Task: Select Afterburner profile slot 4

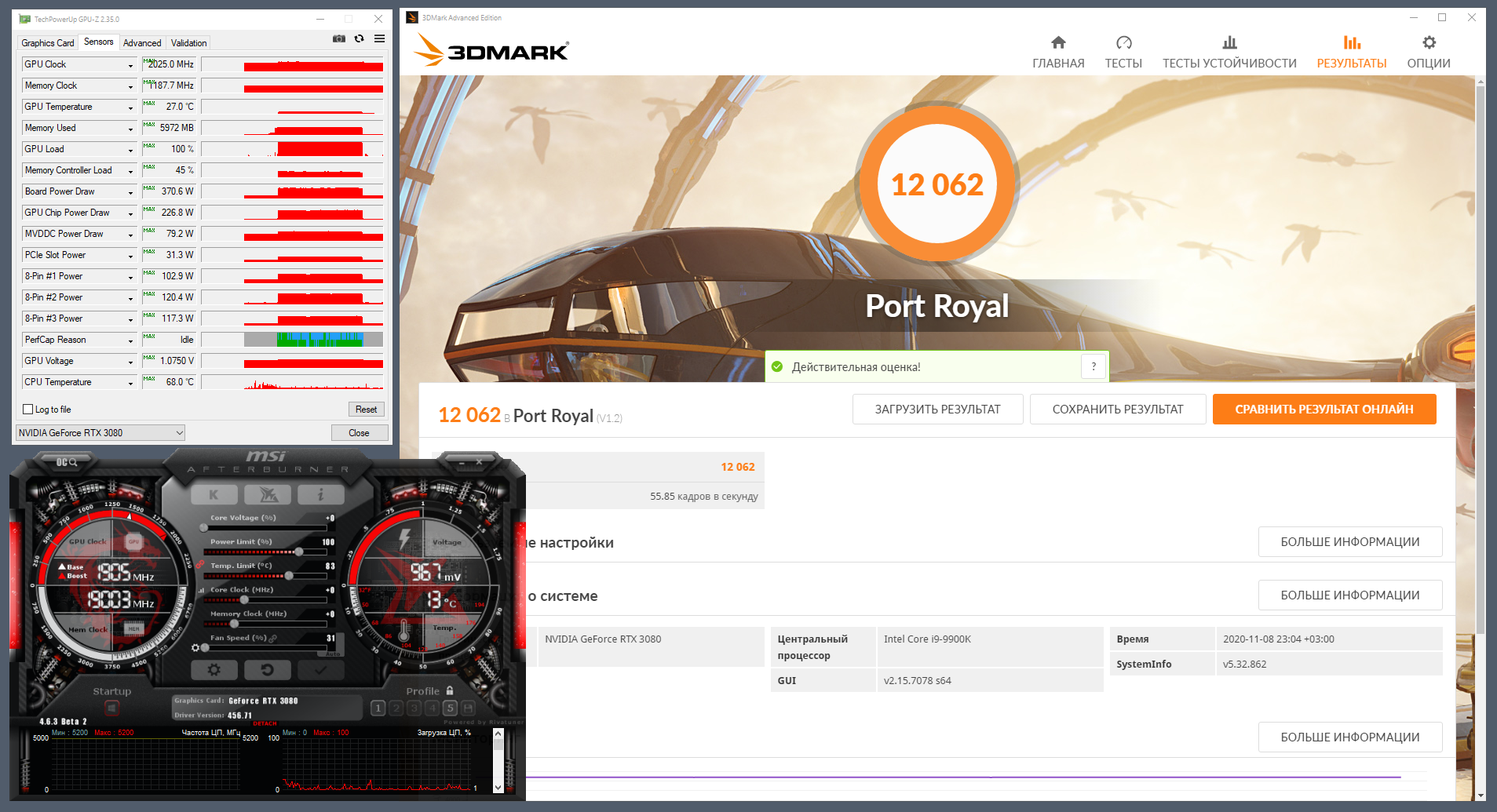Action: point(433,708)
